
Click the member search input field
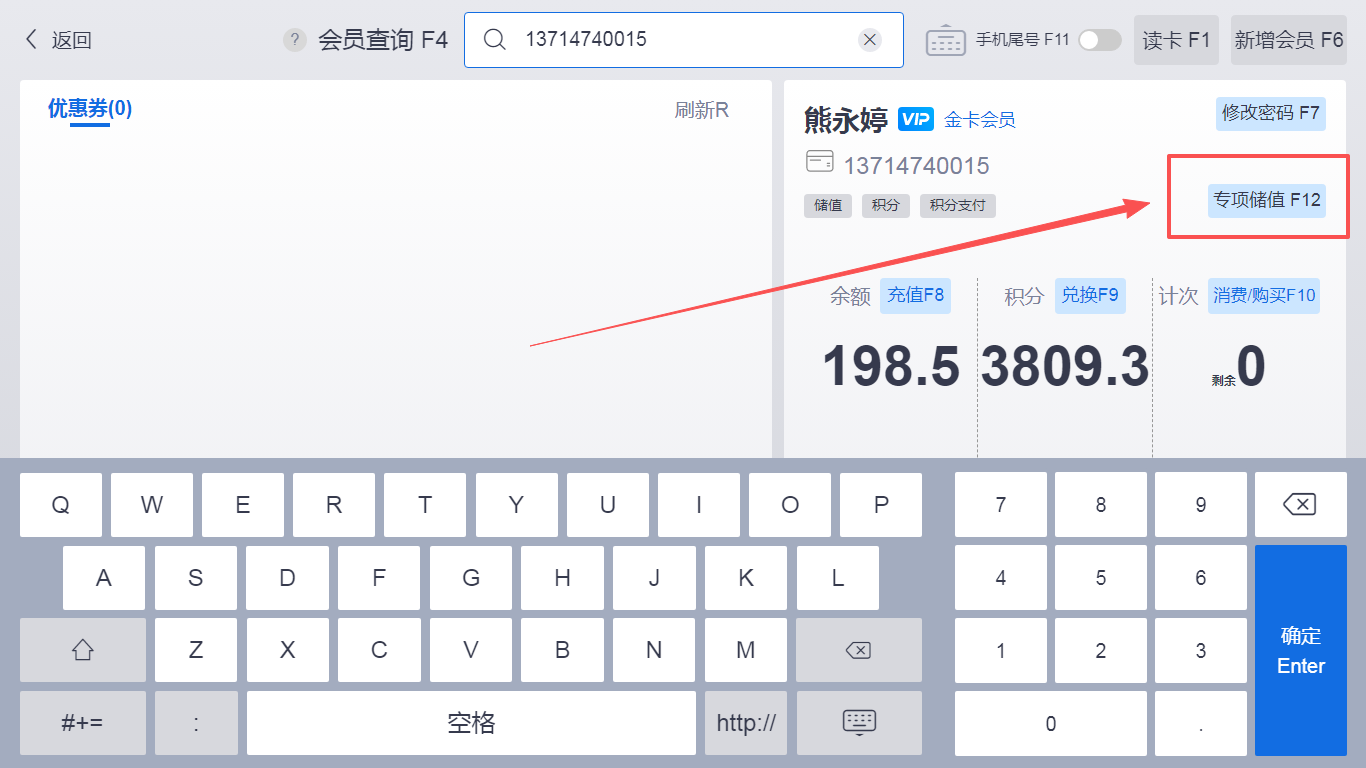coord(680,40)
